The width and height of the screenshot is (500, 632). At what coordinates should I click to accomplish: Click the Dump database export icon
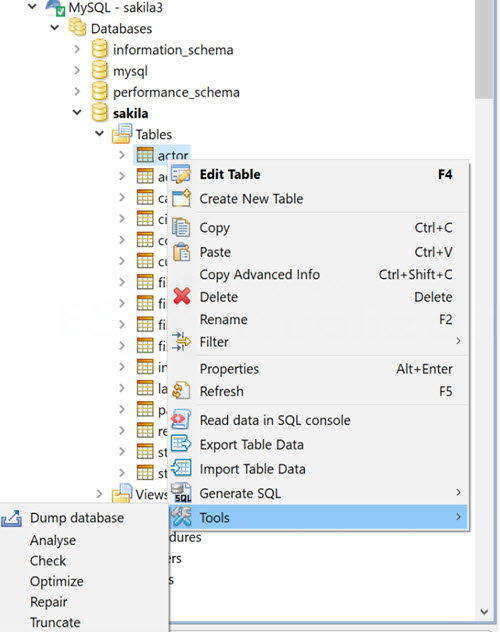(11, 518)
